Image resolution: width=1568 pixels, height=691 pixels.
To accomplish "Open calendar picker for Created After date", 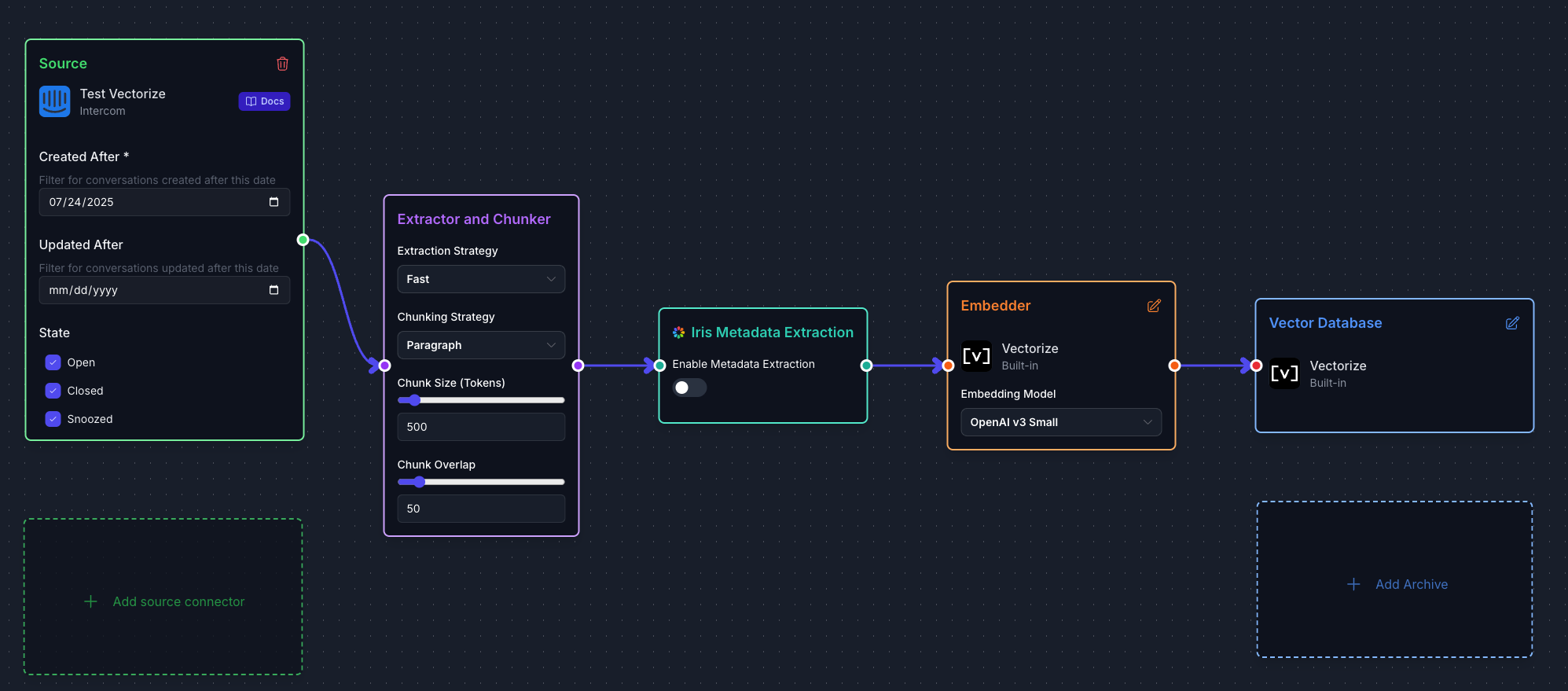I will (274, 202).
